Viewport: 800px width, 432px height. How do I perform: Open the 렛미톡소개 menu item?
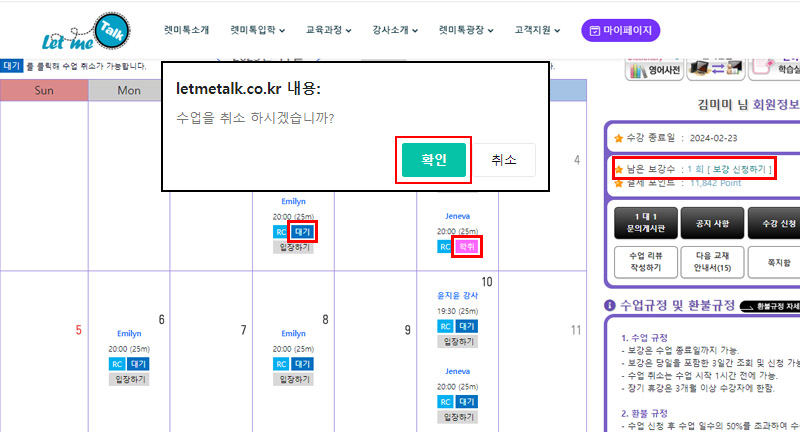click(x=186, y=31)
